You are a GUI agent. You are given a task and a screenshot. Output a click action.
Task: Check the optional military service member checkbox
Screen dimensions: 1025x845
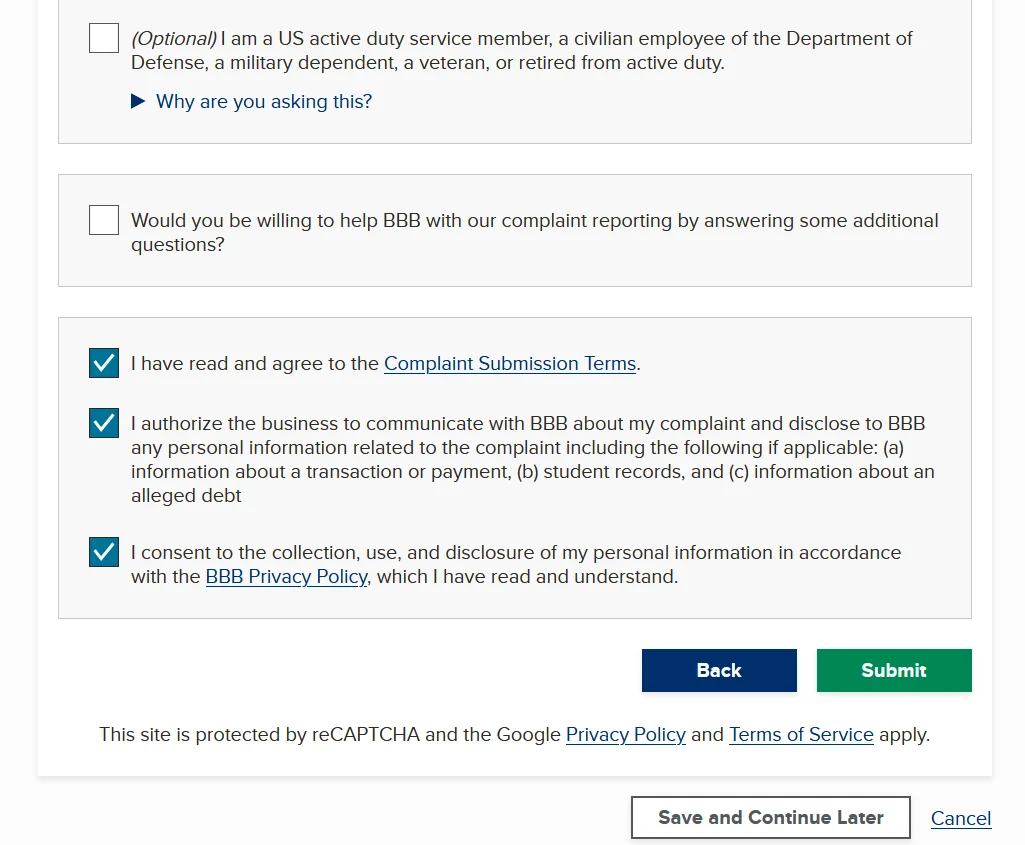(104, 39)
